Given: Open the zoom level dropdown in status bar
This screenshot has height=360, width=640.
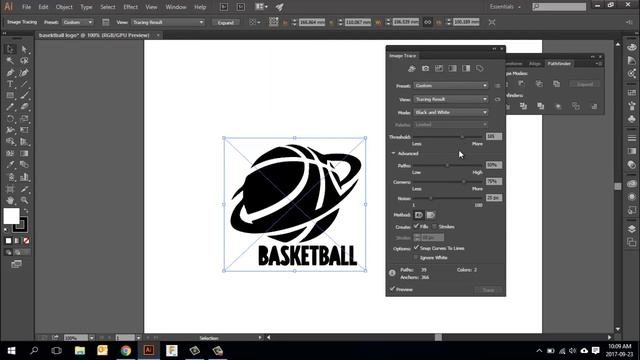Looking at the screenshot, I should click(91, 338).
